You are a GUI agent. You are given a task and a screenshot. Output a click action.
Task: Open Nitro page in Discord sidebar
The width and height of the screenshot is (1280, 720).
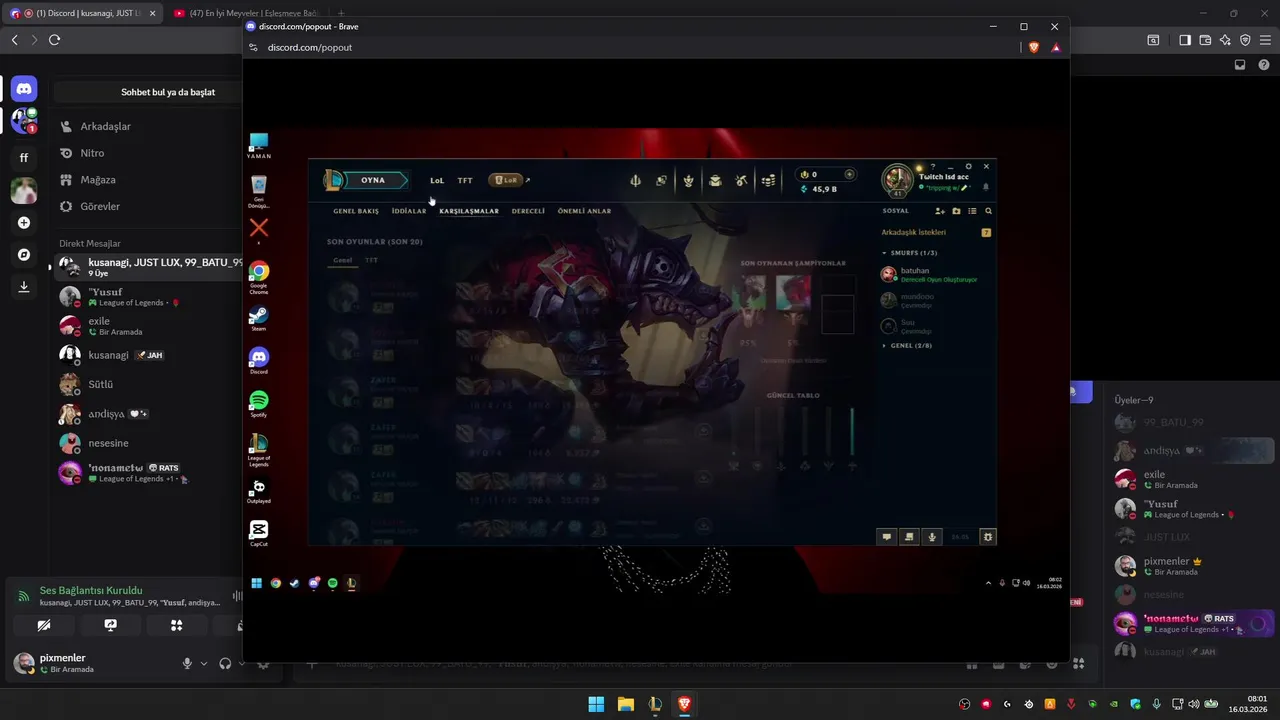click(148, 153)
